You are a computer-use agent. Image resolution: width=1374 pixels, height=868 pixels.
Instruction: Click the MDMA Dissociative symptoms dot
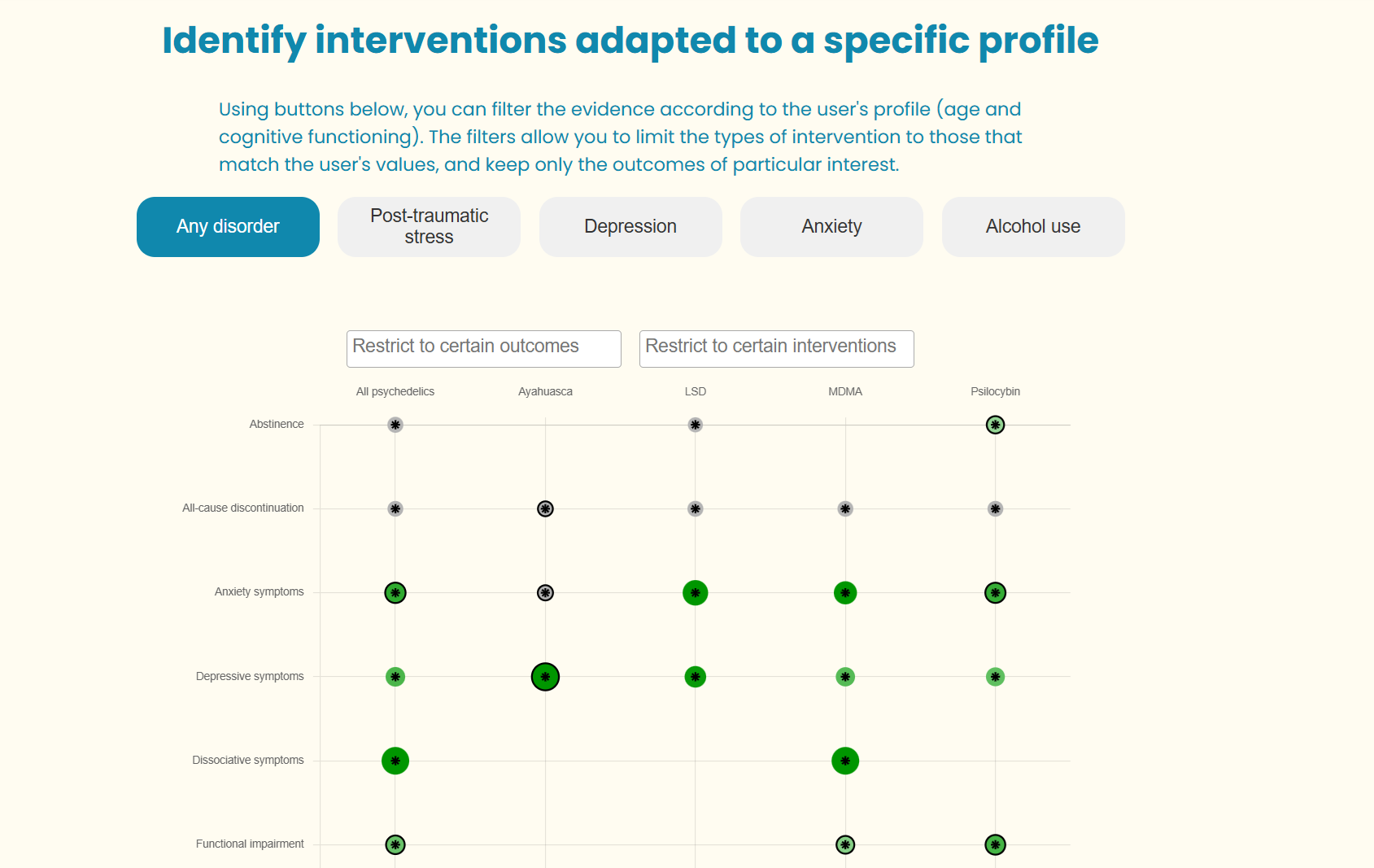point(845,761)
